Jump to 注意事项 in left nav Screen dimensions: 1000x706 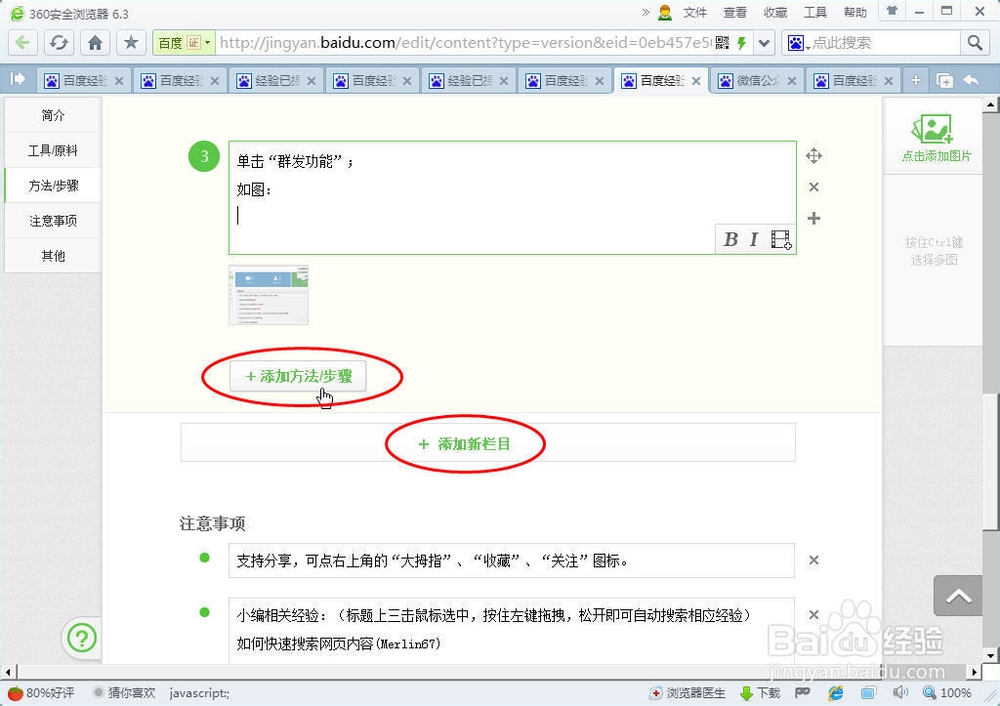53,221
